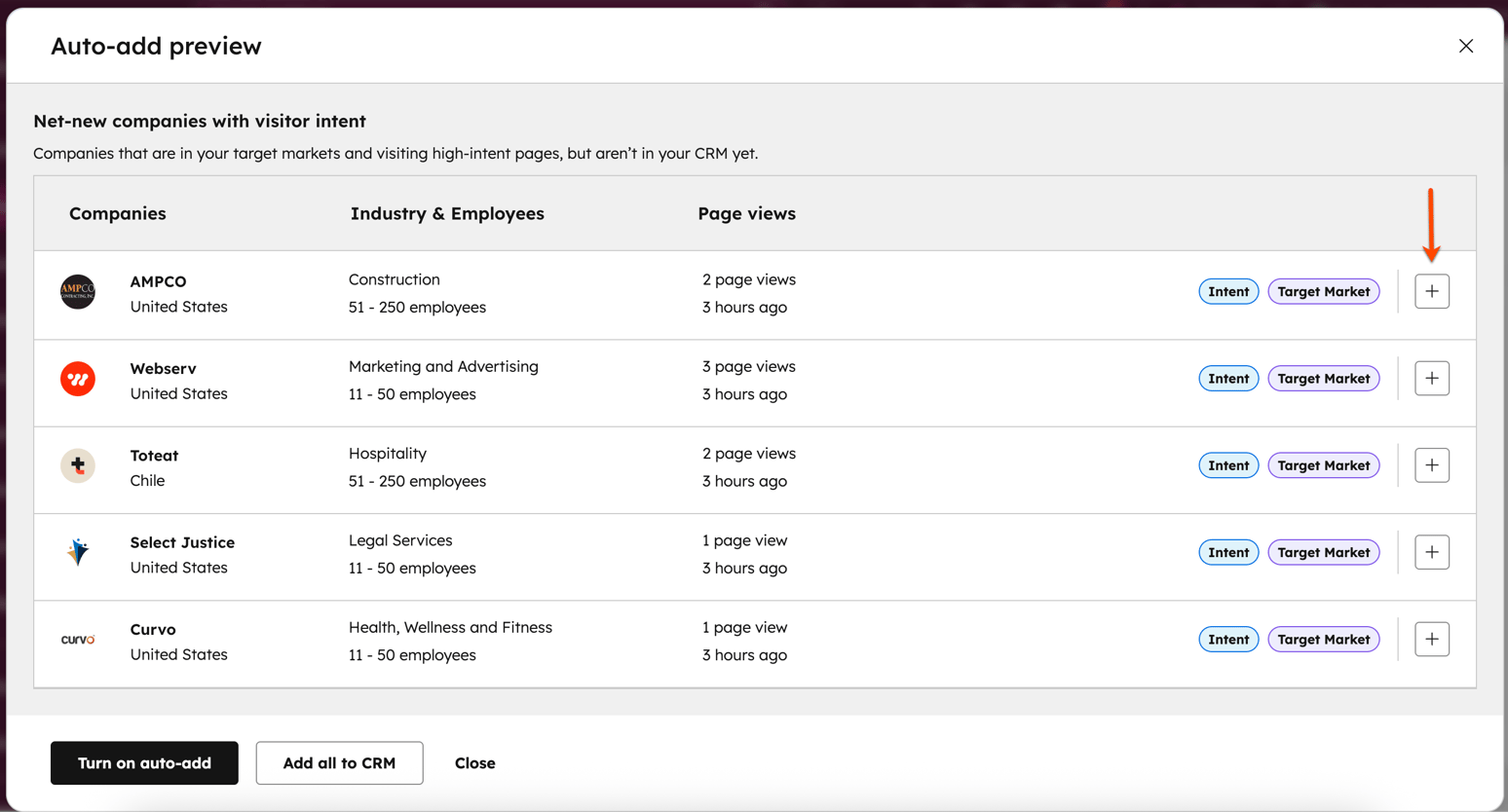Click Target Market badge for Curvo
Screen dimensions: 1508x812
click(x=1323, y=639)
